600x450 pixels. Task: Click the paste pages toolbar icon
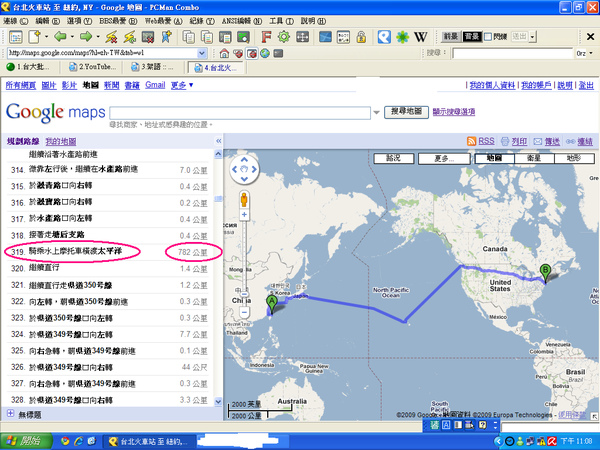click(x=207, y=37)
